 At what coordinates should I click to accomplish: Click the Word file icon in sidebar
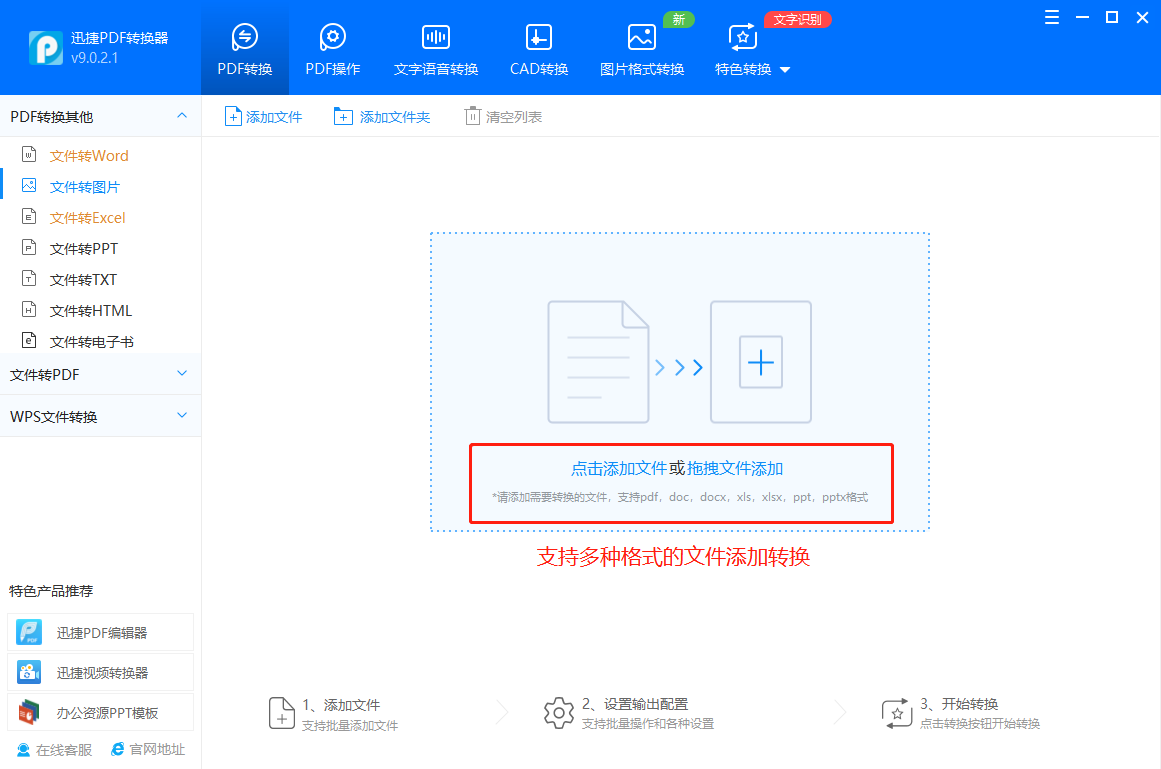pos(29,154)
